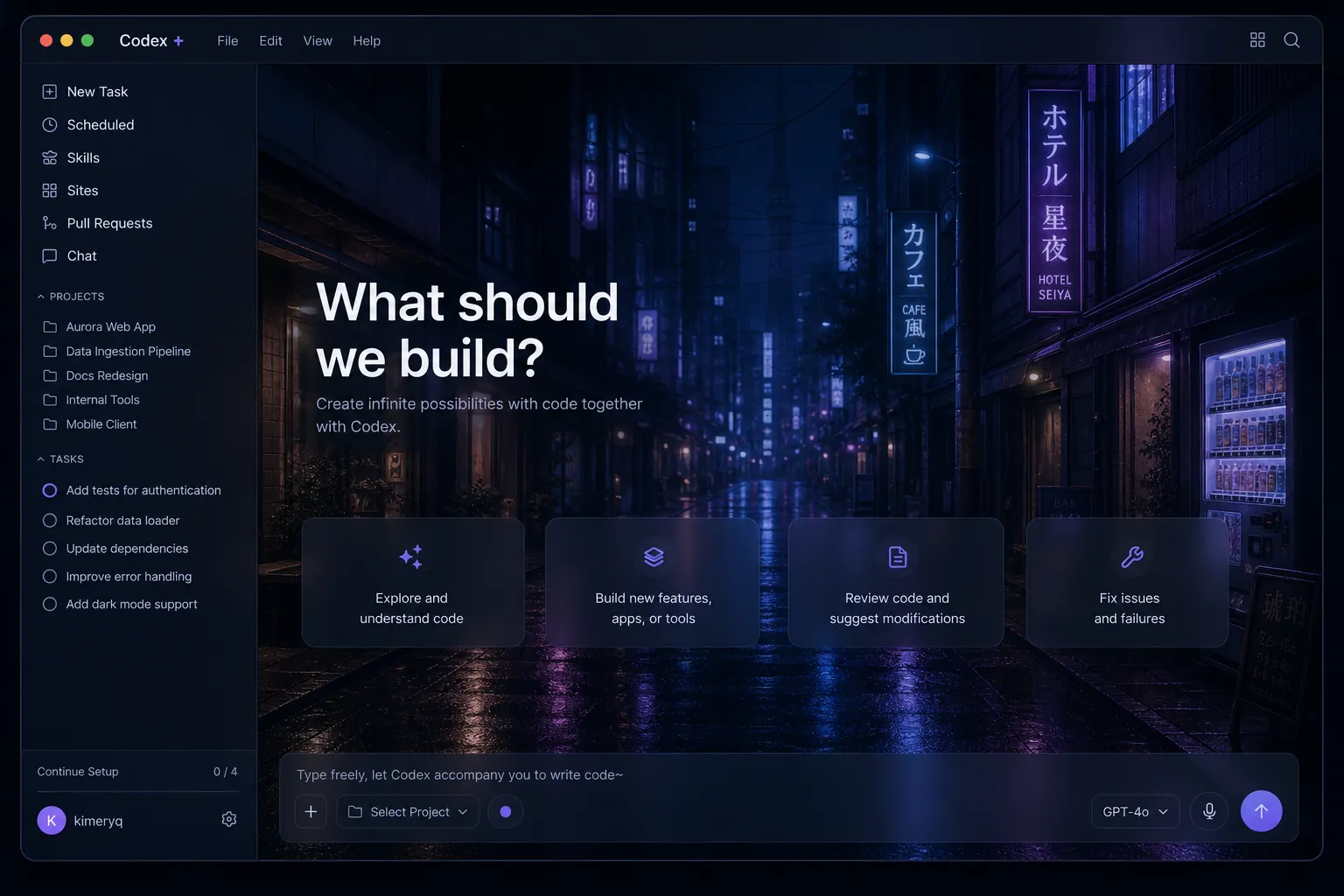Click the K user avatar
1344x896 pixels.
tap(52, 820)
